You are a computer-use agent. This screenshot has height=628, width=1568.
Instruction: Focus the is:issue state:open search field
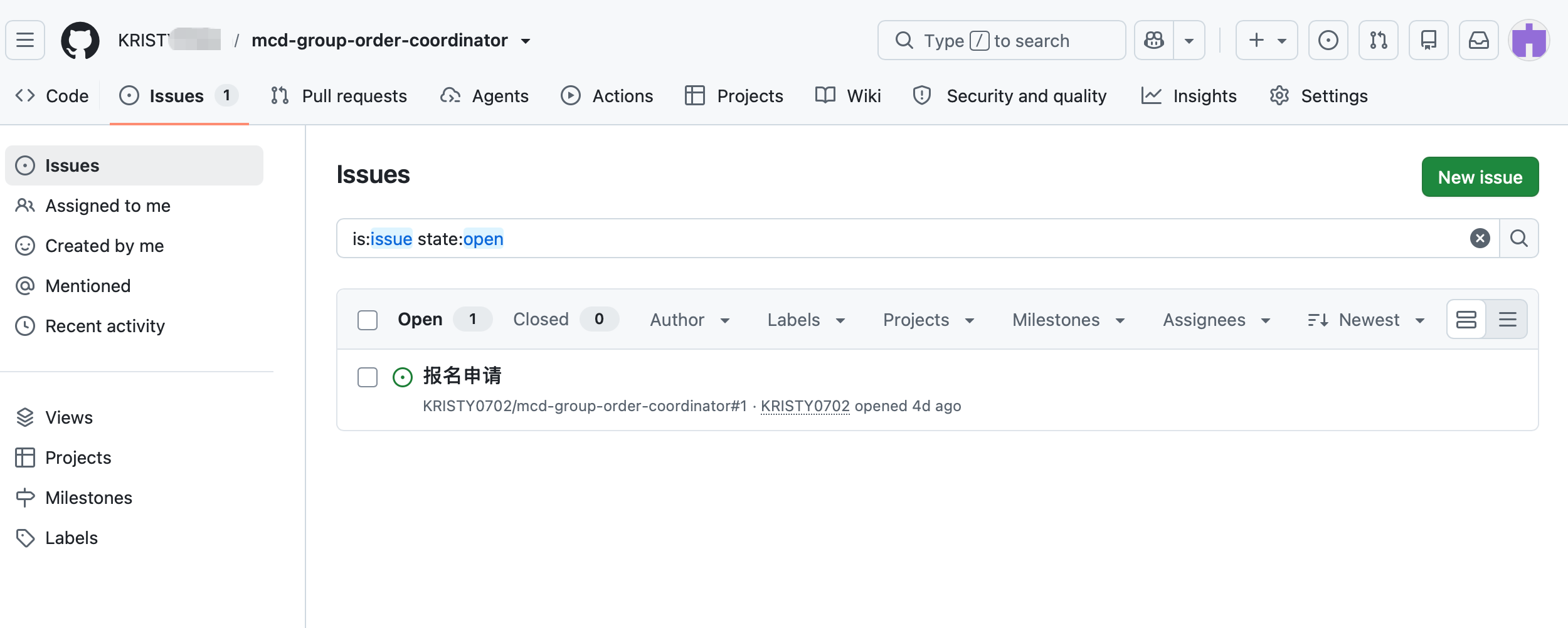point(903,238)
